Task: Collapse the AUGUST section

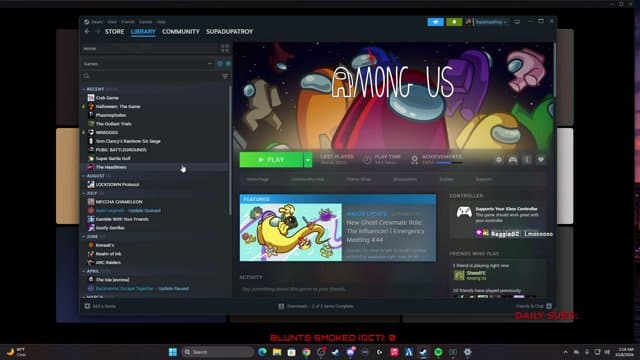Action: pyautogui.click(x=83, y=176)
